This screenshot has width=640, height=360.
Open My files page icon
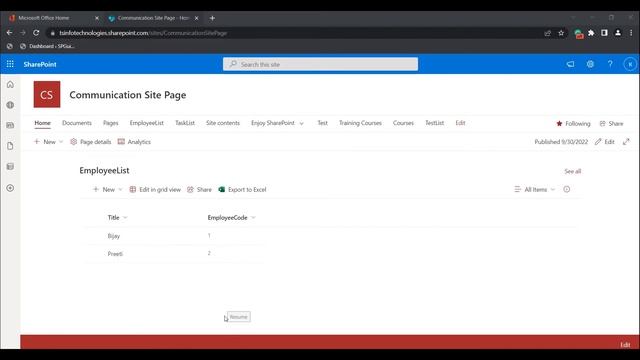[x=10, y=146]
